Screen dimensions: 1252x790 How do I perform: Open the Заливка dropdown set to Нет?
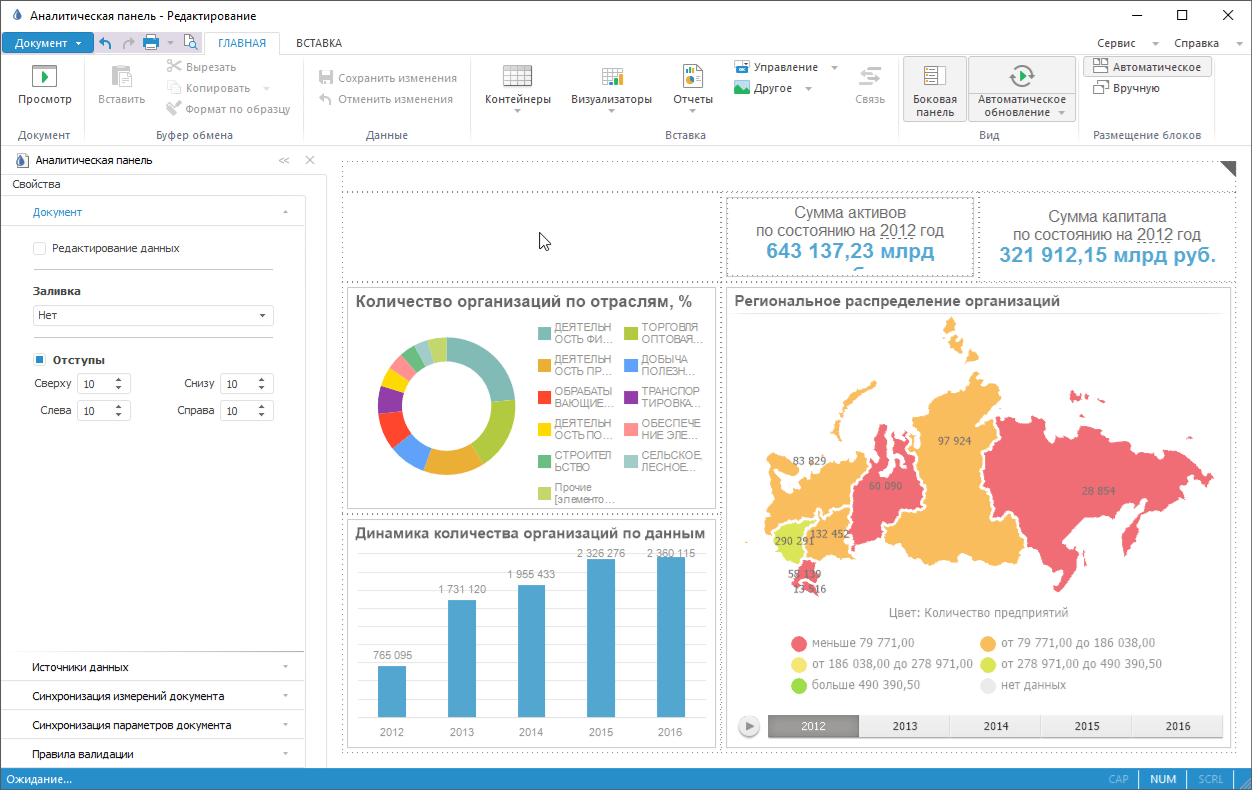click(x=153, y=315)
